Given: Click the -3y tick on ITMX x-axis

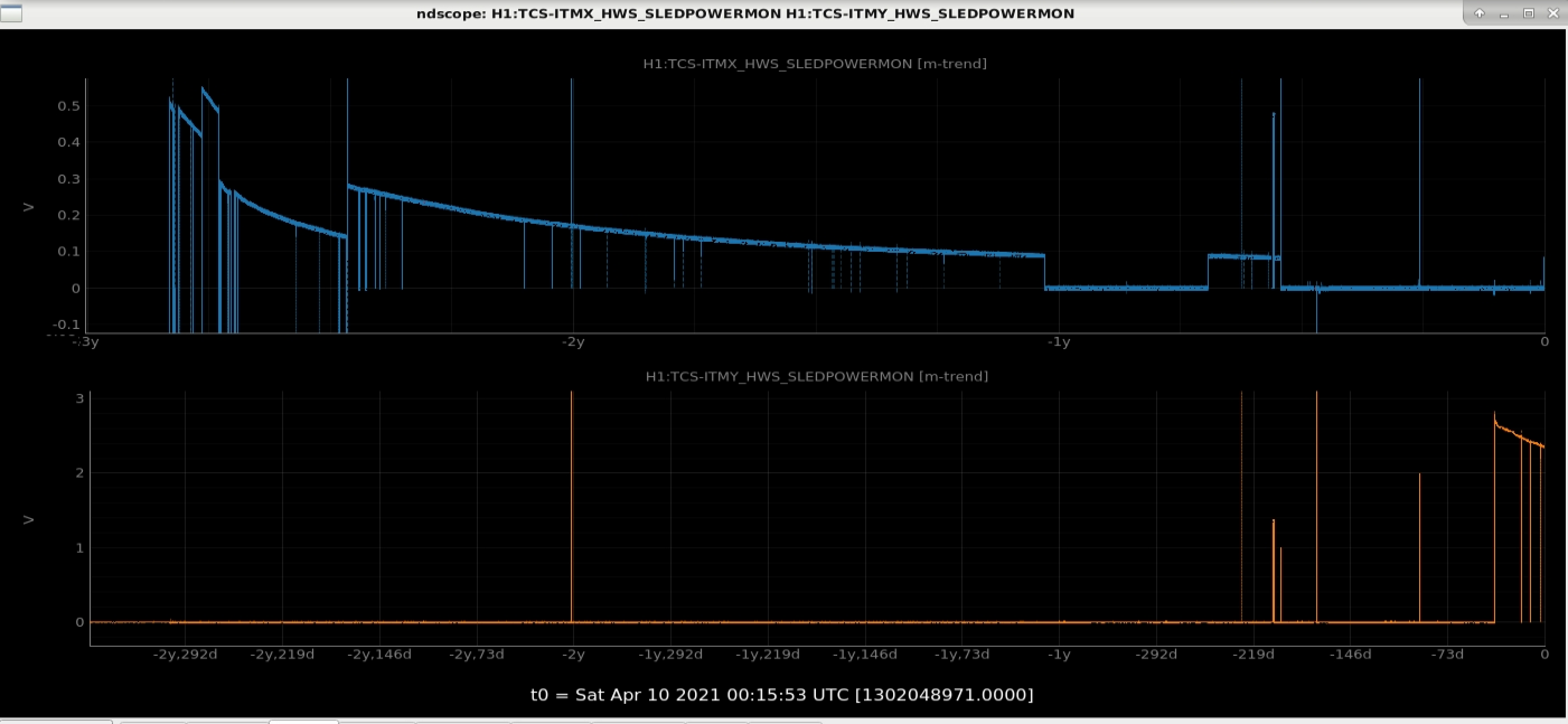Looking at the screenshot, I should coord(85,342).
